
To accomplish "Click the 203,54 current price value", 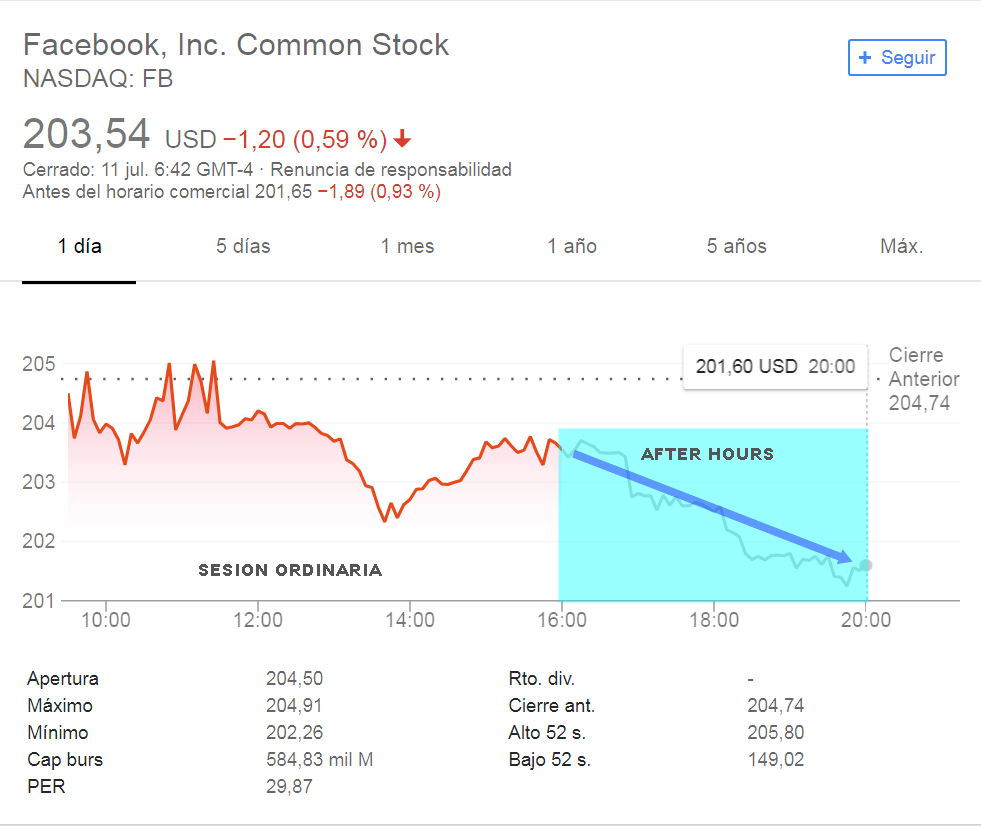I will (x=86, y=134).
